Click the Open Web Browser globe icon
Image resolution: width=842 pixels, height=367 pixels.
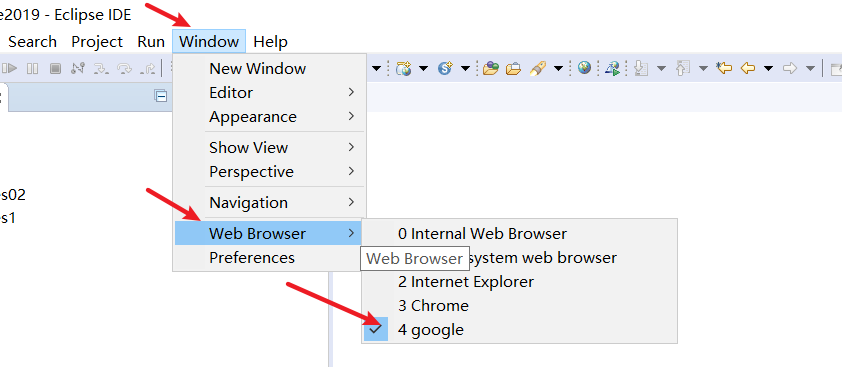pos(584,68)
